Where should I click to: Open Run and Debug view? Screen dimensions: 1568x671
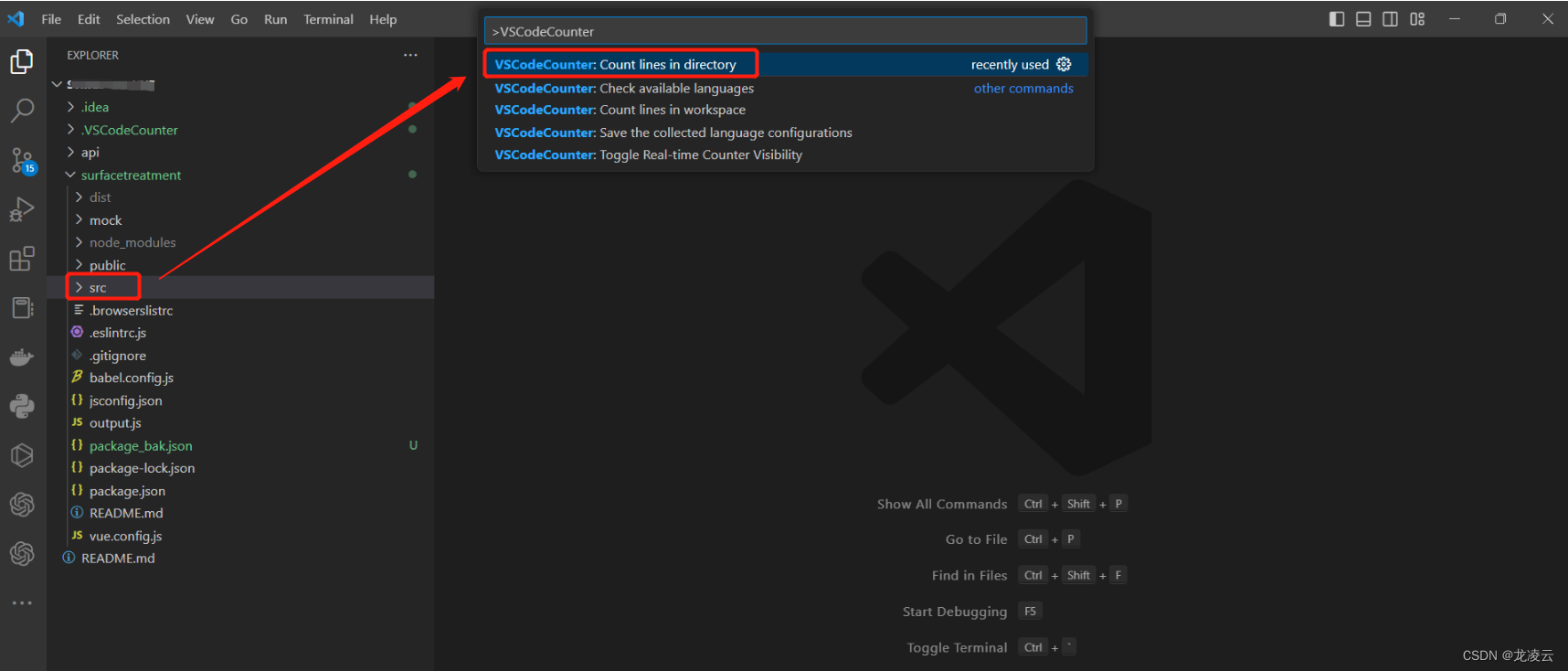pos(22,210)
